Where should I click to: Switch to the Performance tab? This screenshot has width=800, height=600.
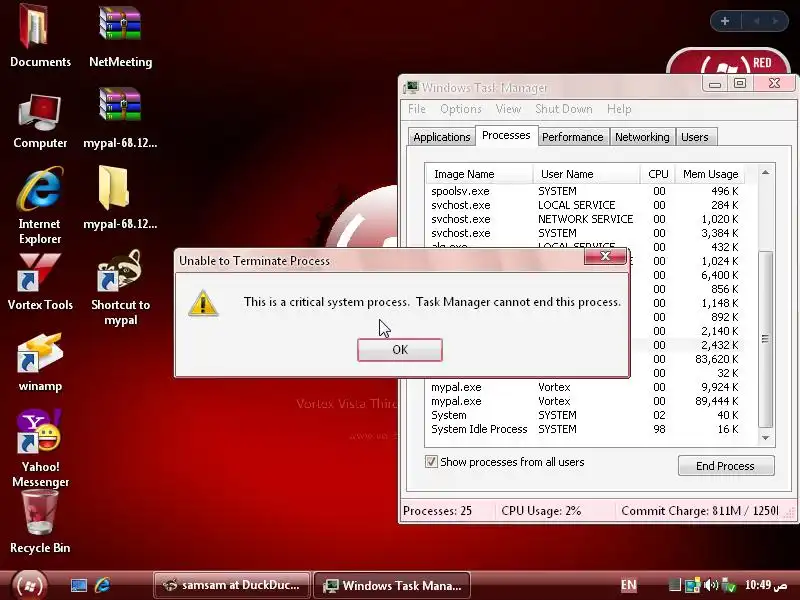[x=572, y=137]
